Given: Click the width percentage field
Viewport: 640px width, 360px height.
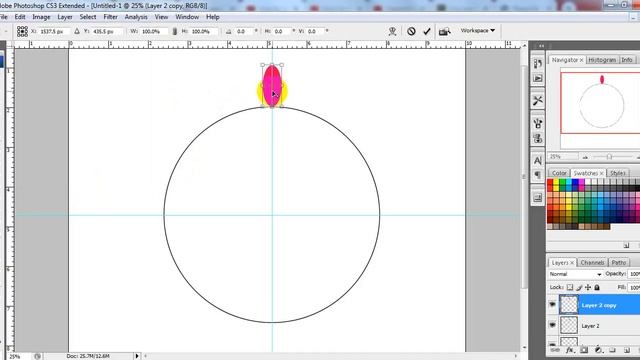Looking at the screenshot, I should [x=154, y=31].
